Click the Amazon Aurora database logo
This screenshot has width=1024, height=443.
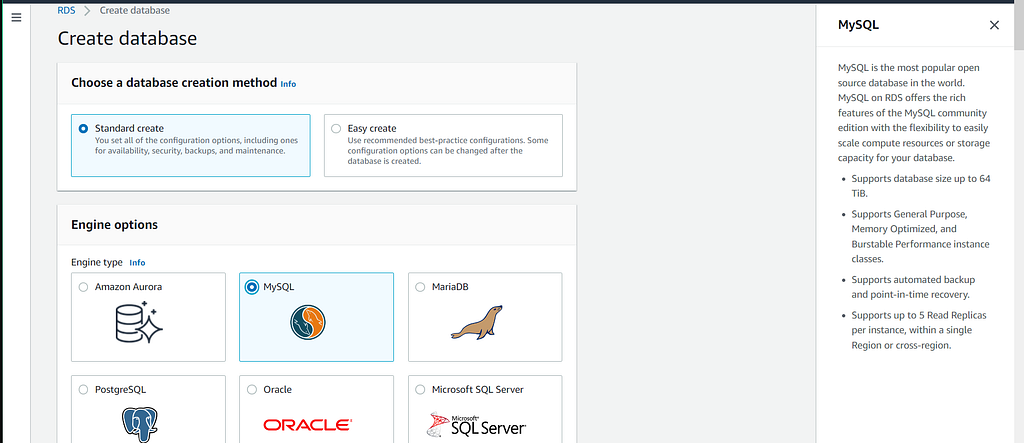coord(139,322)
